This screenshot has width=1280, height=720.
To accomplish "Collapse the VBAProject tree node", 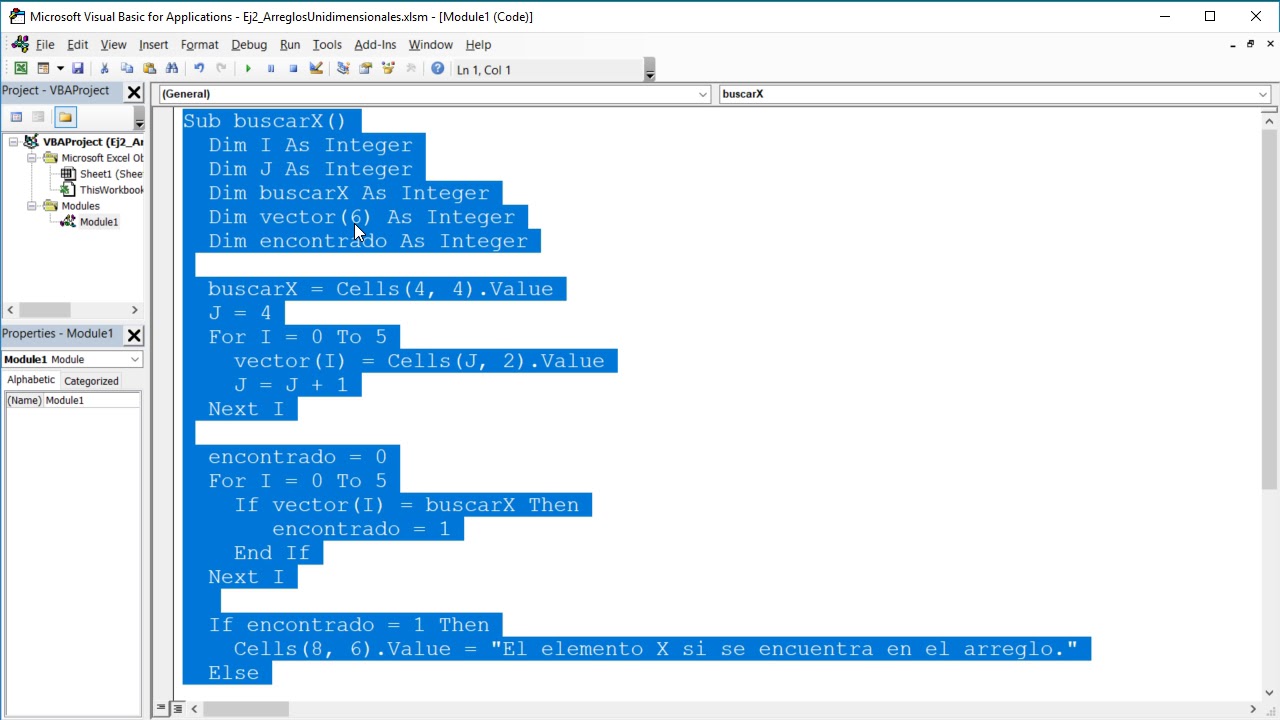I will tap(13, 142).
